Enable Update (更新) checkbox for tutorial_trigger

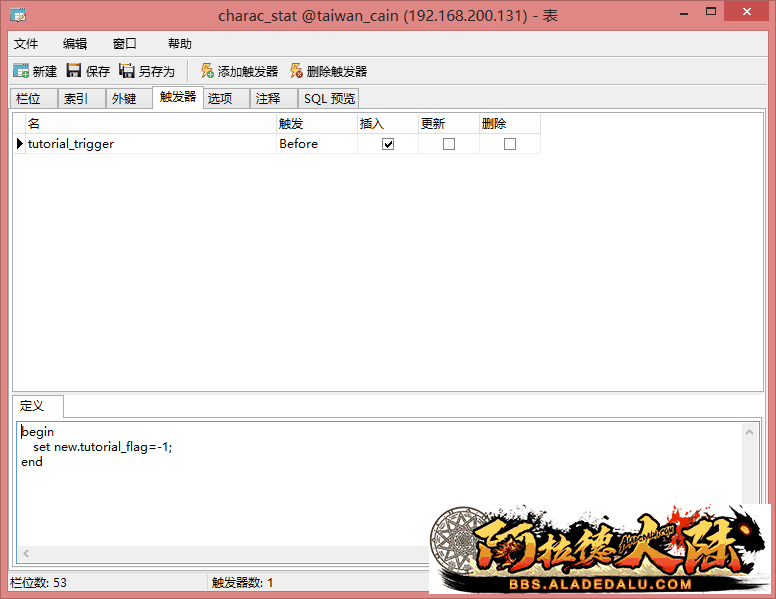[x=449, y=144]
